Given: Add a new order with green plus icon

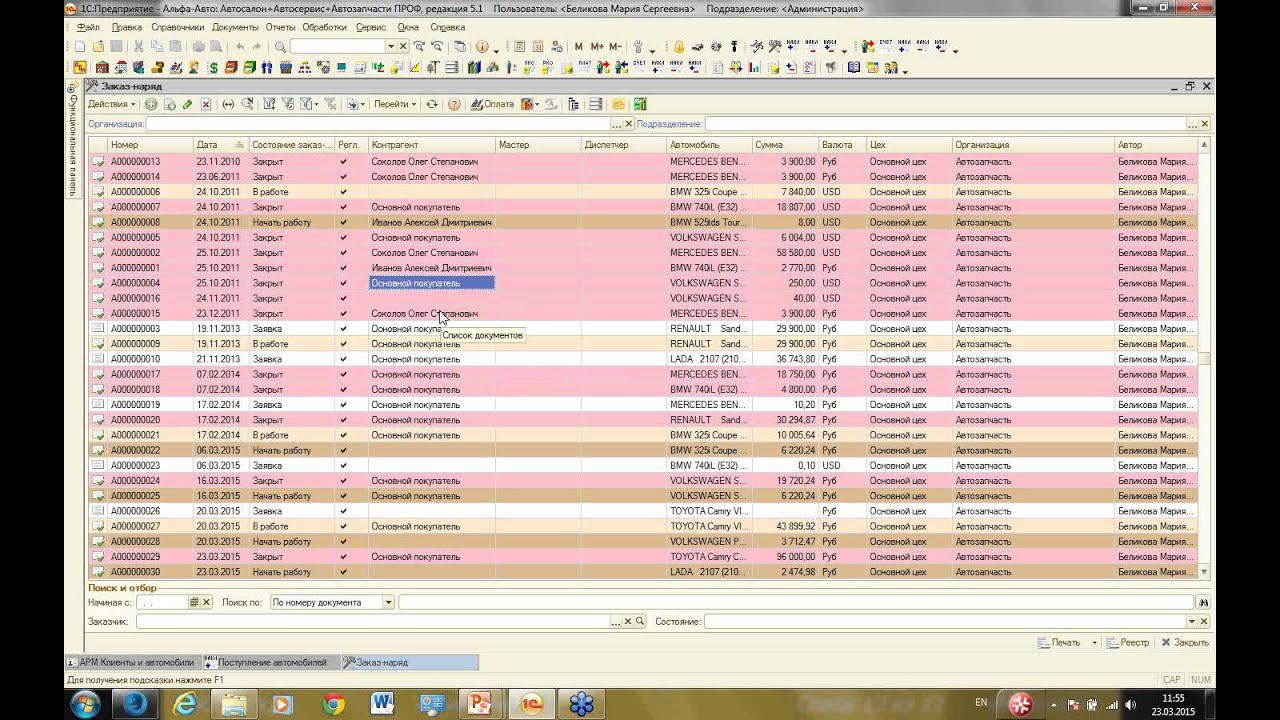Looking at the screenshot, I should click(x=151, y=104).
